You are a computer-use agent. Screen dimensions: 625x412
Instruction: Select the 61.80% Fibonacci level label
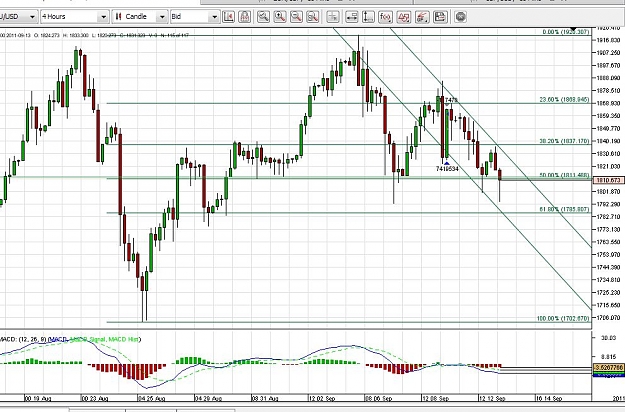coord(564,209)
